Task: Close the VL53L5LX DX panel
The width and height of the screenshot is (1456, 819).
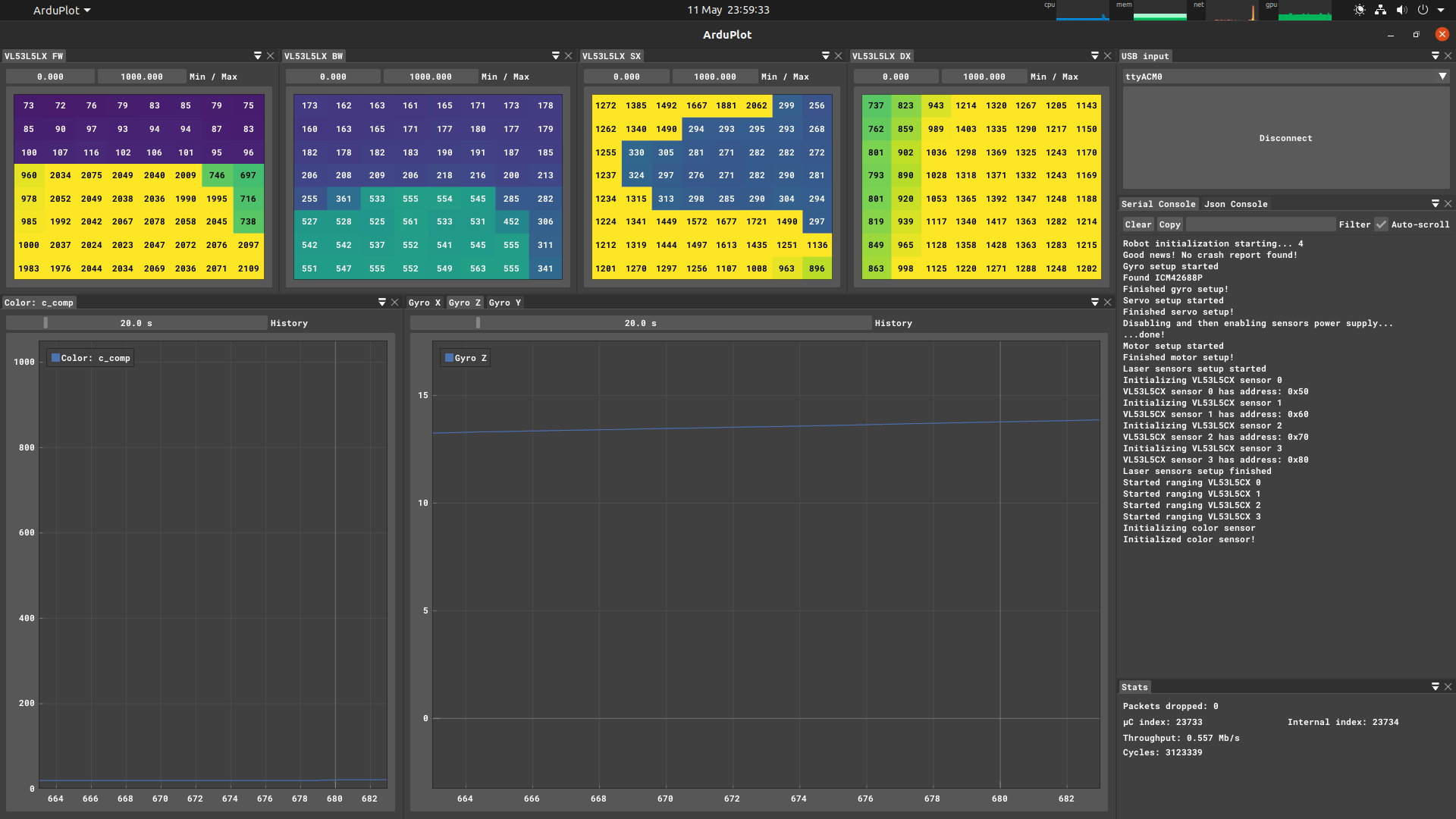Action: tap(1107, 56)
